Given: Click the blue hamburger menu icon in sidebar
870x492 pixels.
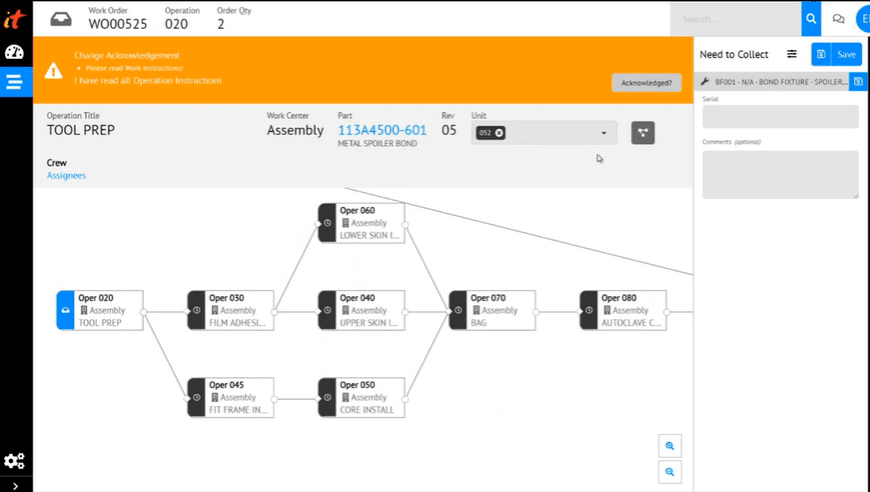Looking at the screenshot, I should (x=14, y=82).
